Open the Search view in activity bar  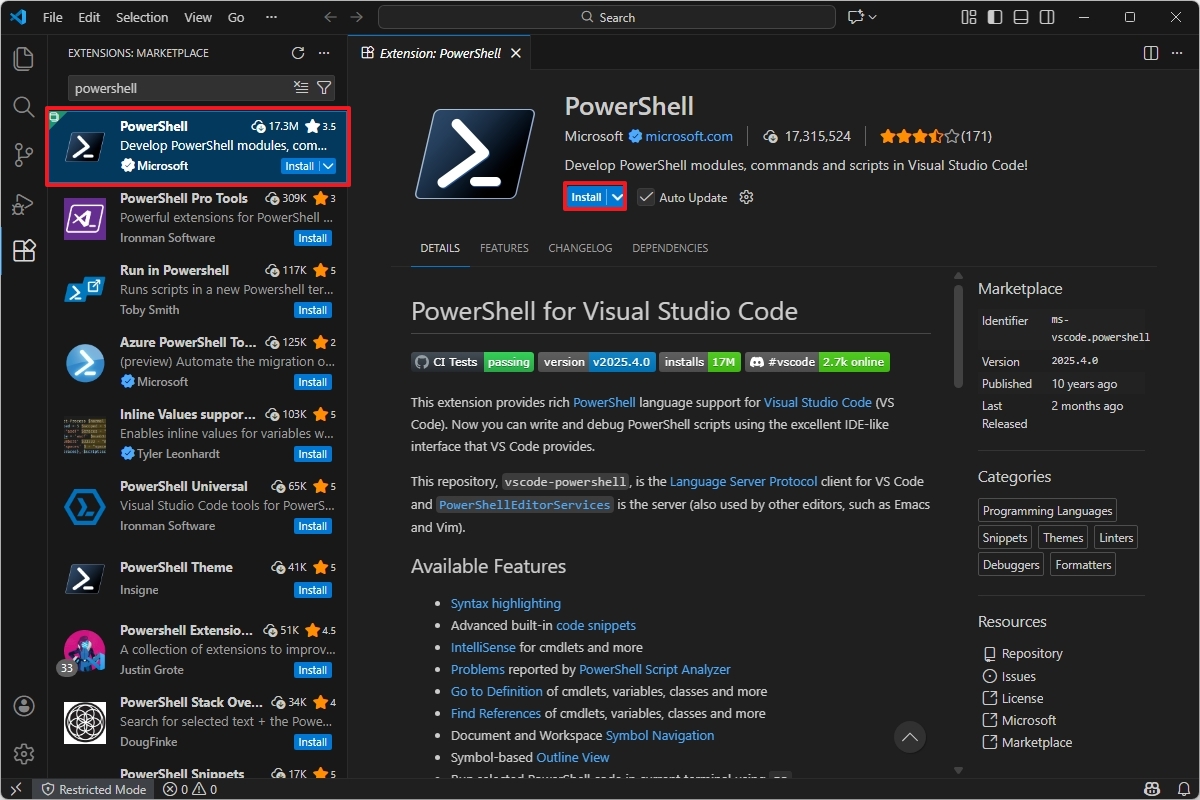point(24,107)
